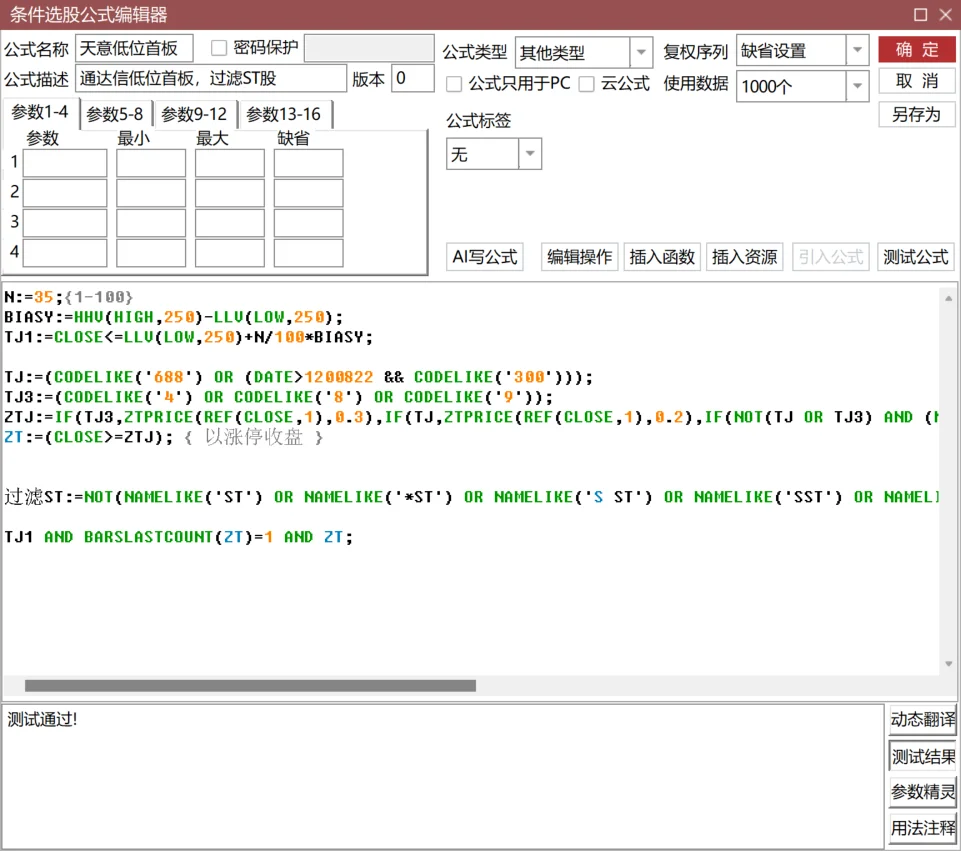Expand the 使用数据 dropdown arrow
Screen dimensions: 961x851
(857, 86)
